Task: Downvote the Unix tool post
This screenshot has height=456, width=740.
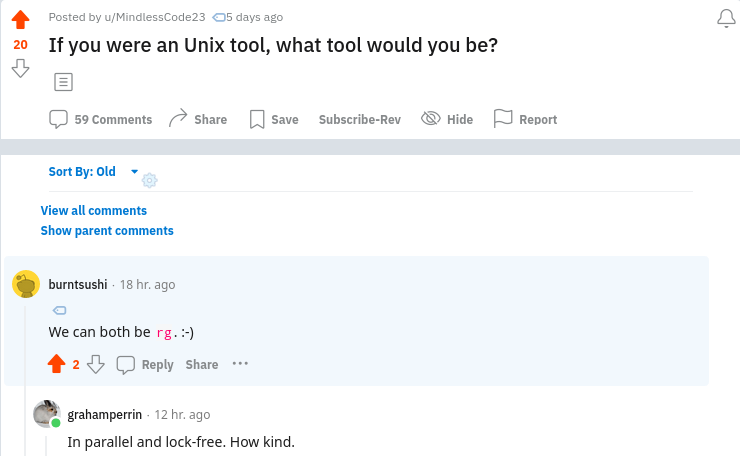Action: click(x=20, y=68)
